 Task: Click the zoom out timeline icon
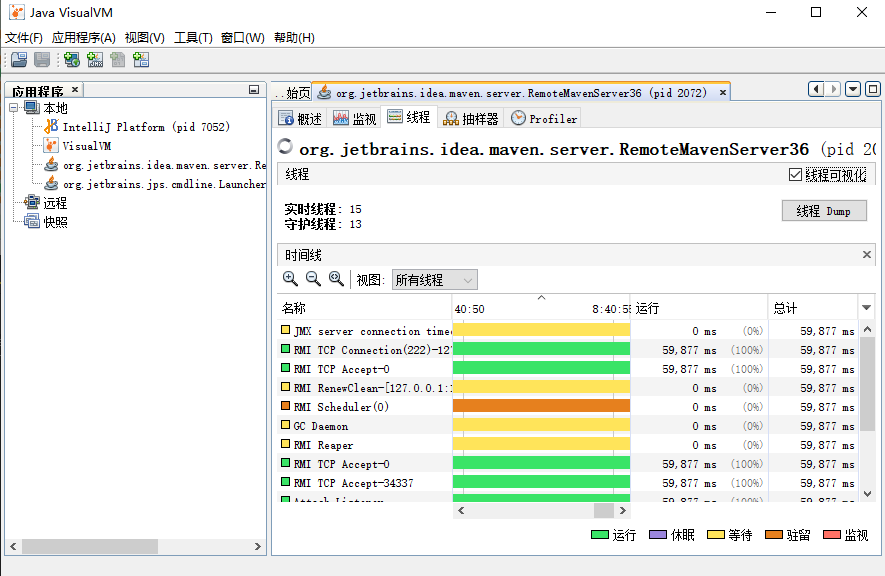point(313,279)
